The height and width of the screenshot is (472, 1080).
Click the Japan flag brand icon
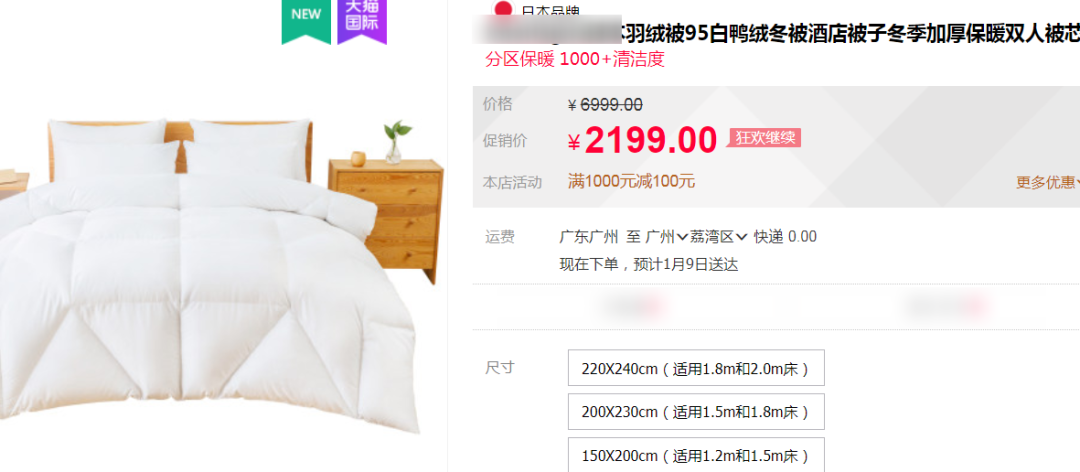503,8
